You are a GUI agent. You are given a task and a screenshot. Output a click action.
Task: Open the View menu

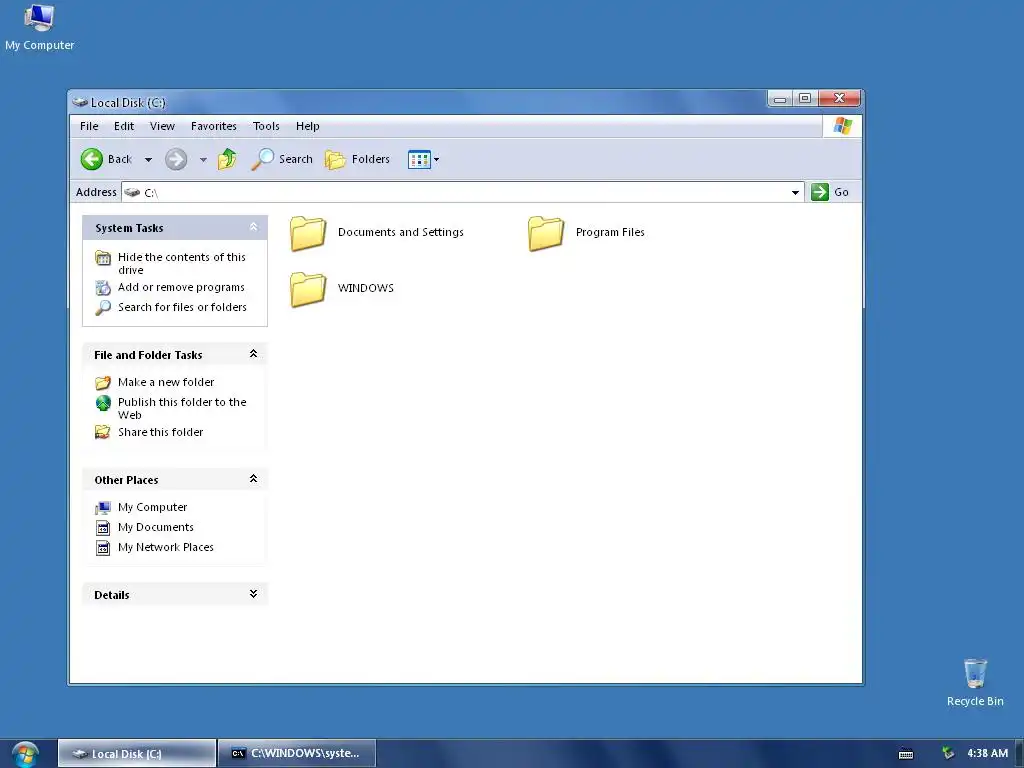(x=162, y=126)
